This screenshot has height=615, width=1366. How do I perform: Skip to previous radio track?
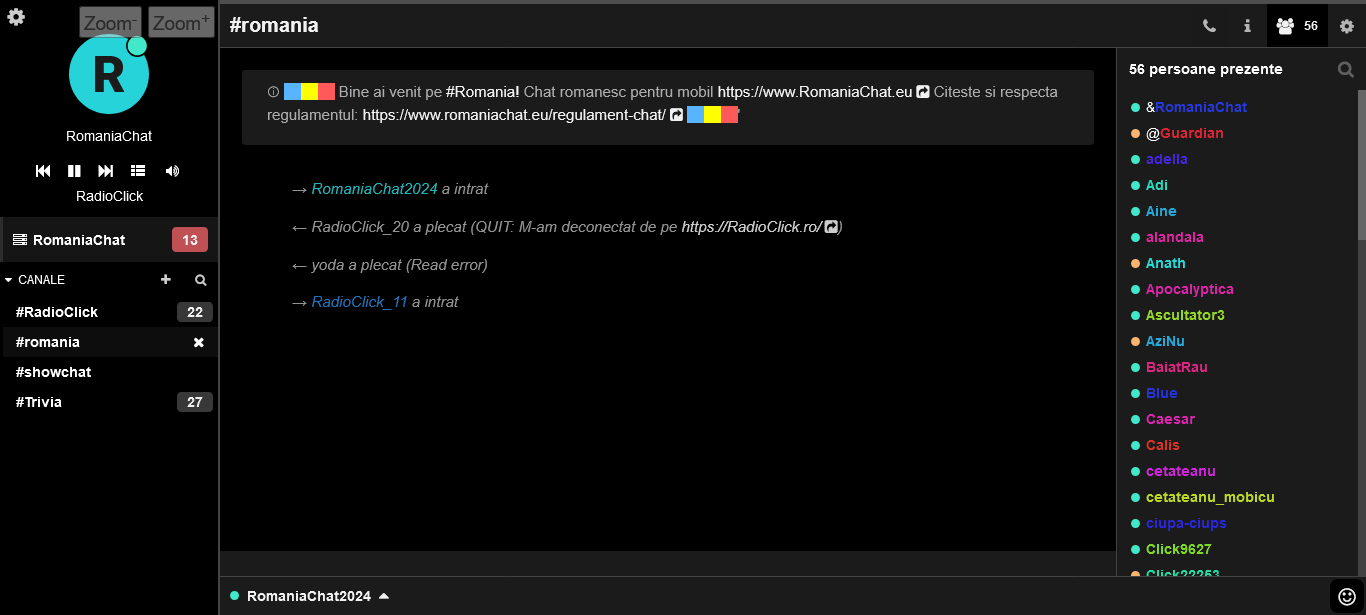[x=43, y=171]
